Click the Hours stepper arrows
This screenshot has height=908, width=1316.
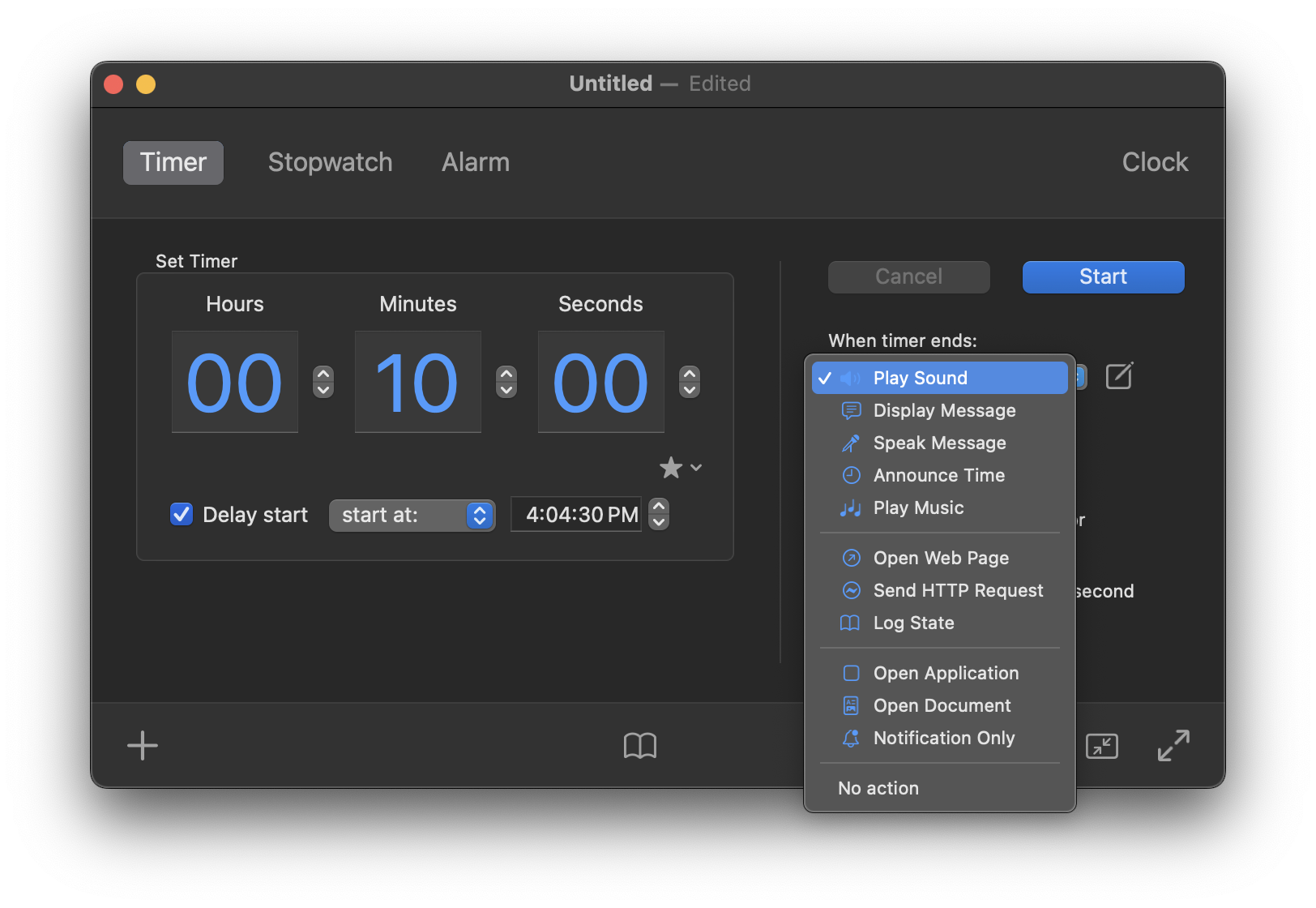pos(323,382)
